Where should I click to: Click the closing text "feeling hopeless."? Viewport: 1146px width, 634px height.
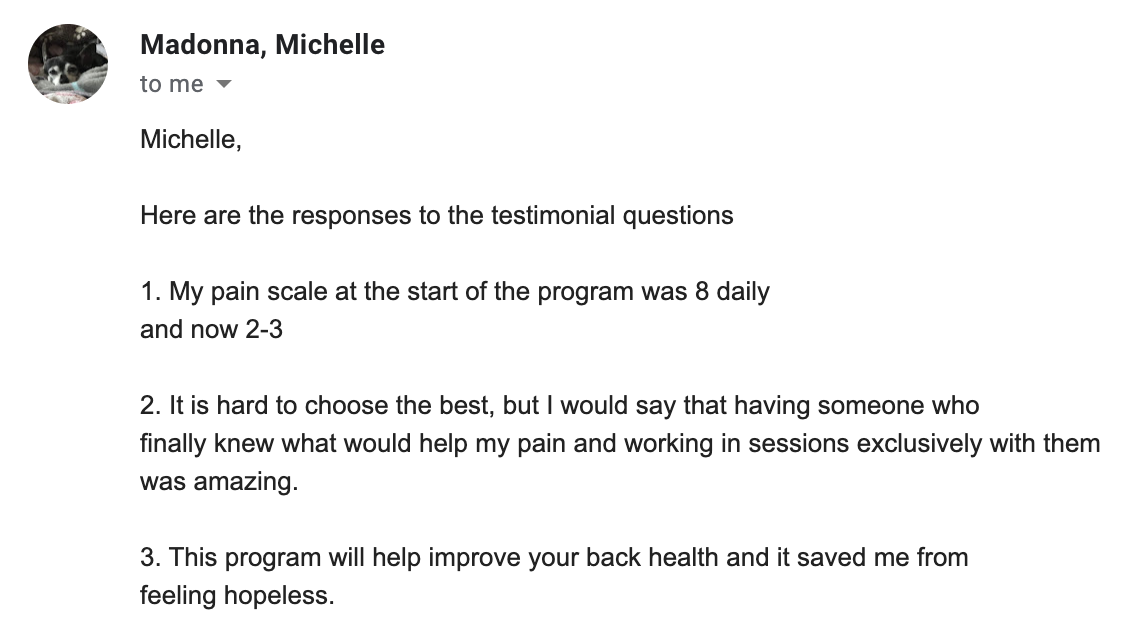click(237, 596)
